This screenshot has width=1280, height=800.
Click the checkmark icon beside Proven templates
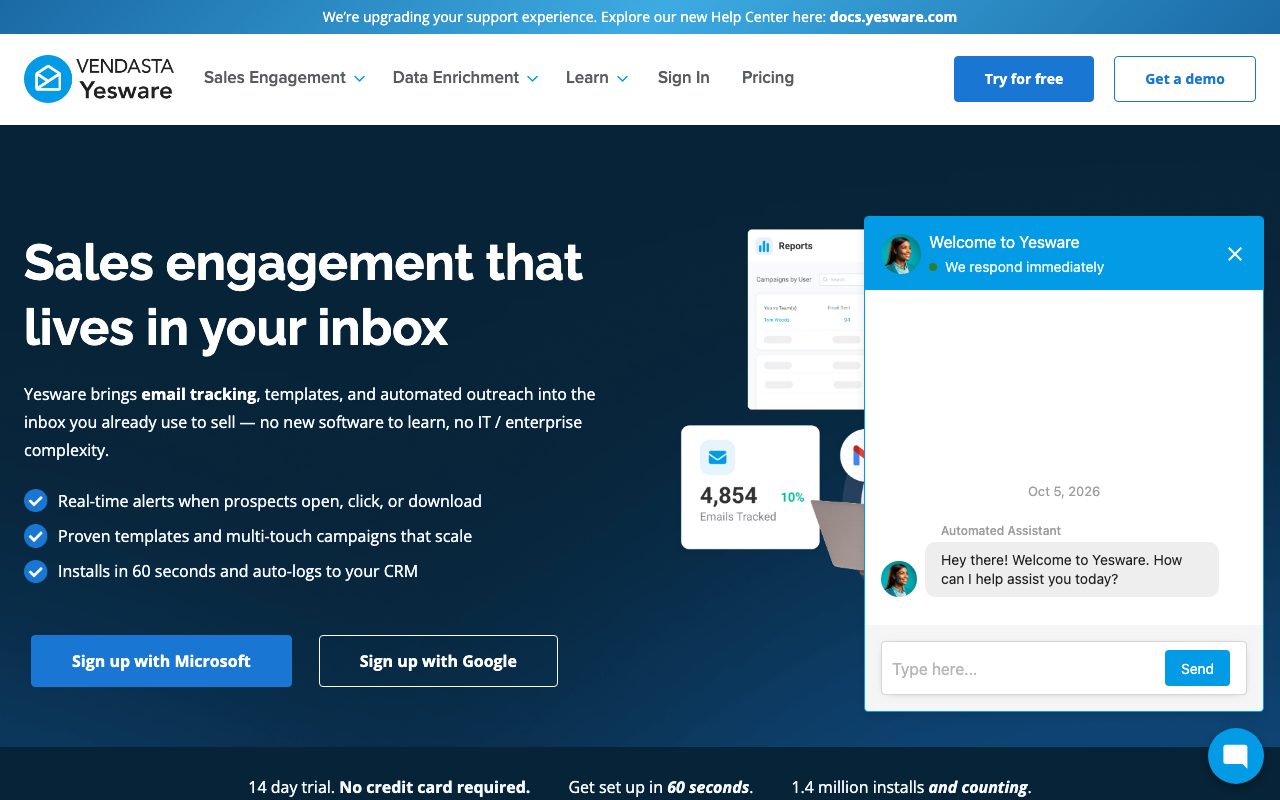click(x=36, y=536)
